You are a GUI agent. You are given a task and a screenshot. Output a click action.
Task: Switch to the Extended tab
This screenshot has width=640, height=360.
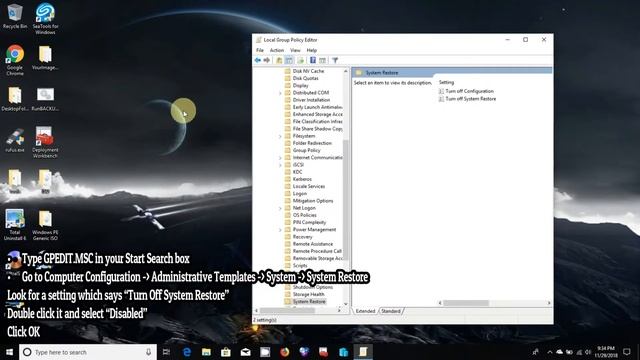click(365, 311)
